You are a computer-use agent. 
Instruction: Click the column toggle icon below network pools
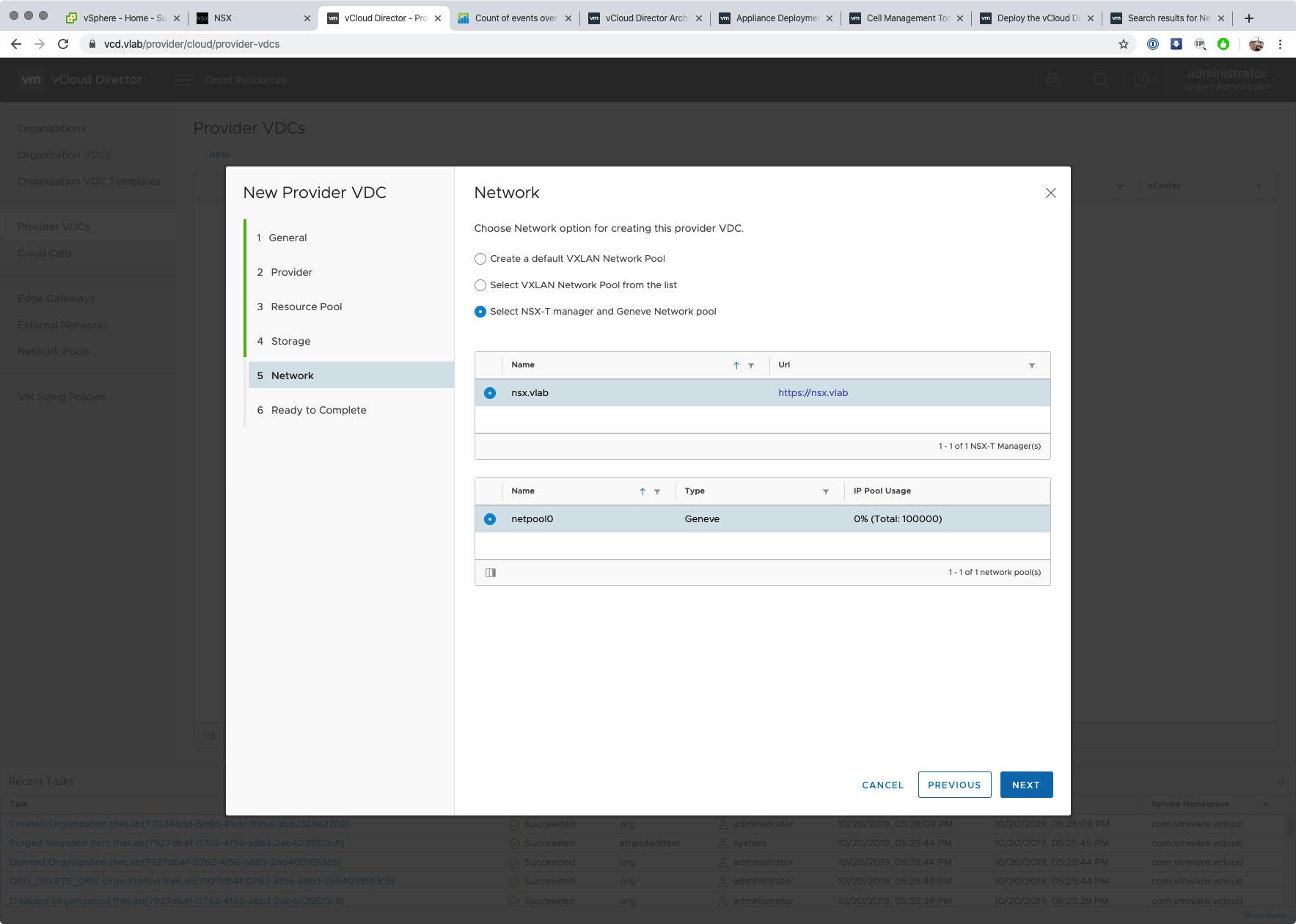pyautogui.click(x=491, y=573)
